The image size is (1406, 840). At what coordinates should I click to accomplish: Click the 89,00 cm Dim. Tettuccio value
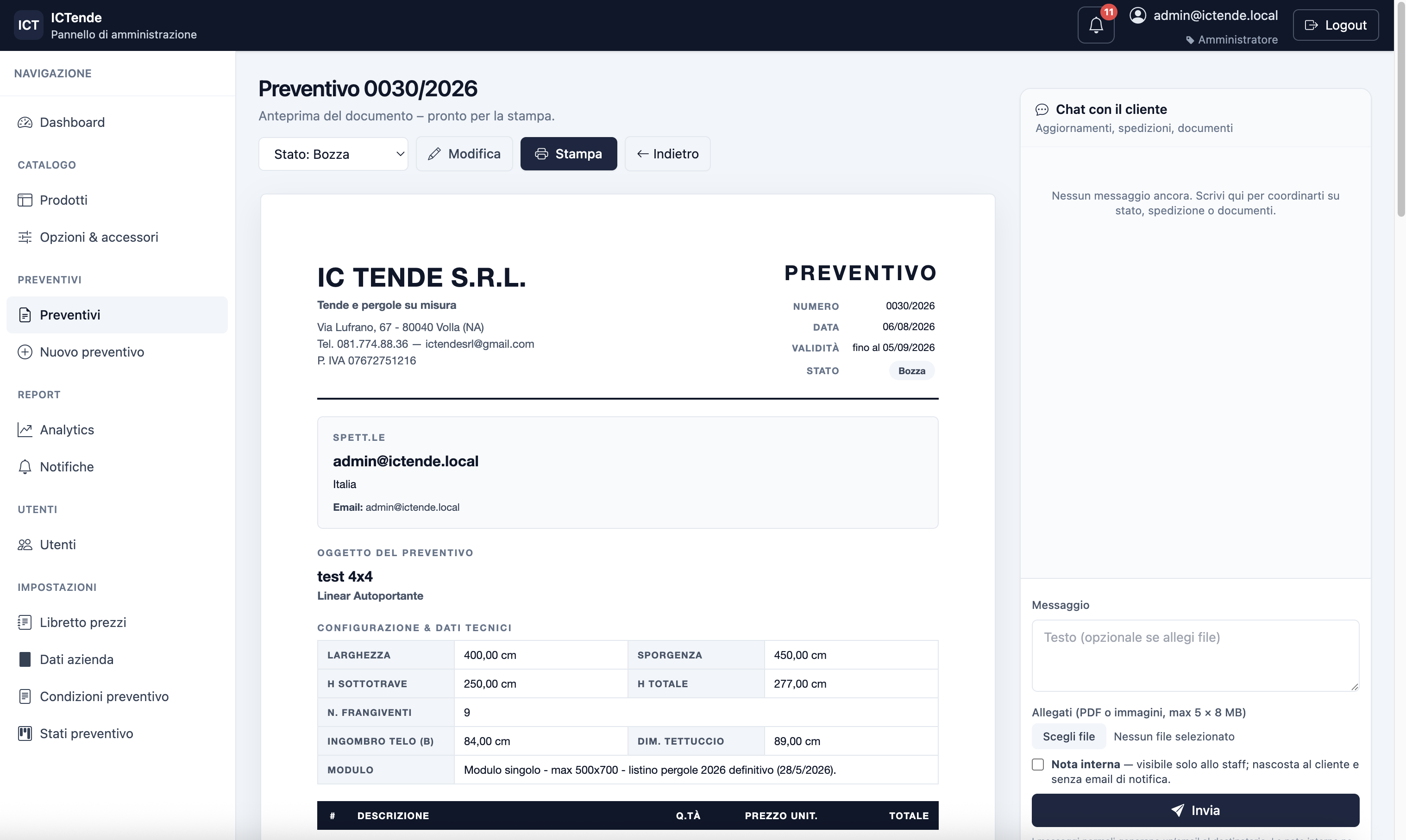click(797, 741)
